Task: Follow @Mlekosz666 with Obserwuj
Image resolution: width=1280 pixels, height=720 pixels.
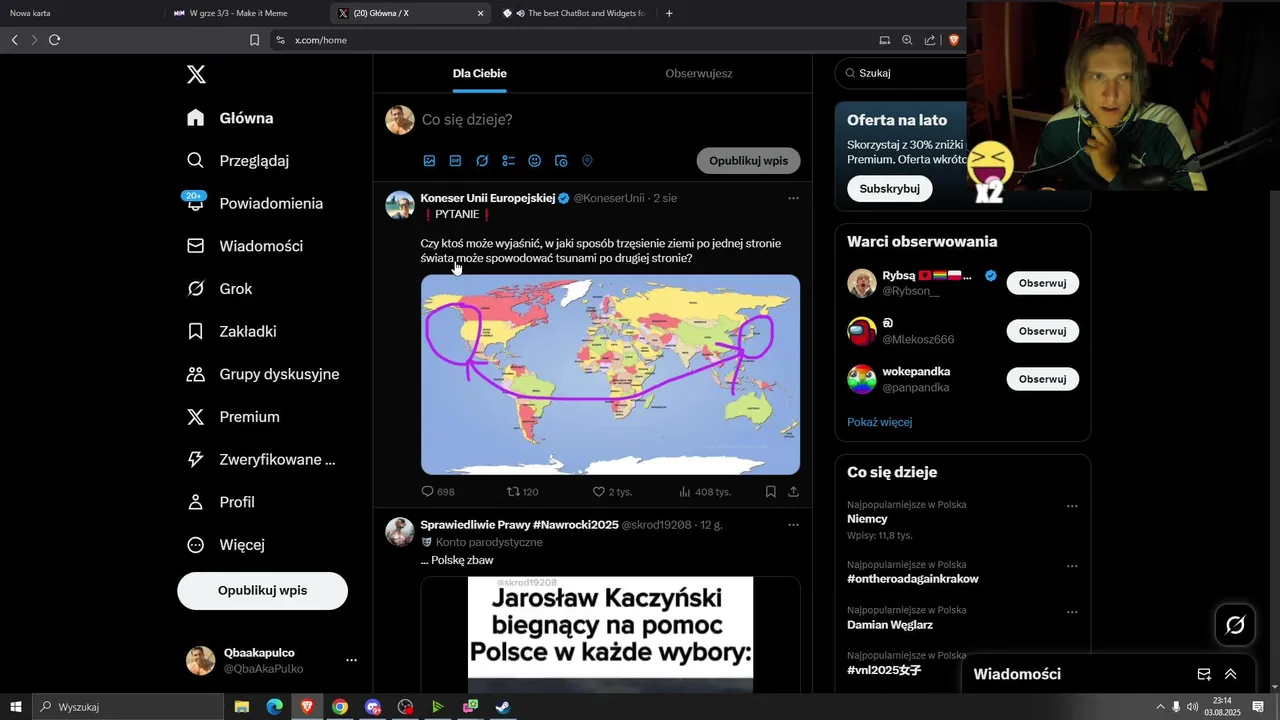Action: click(1042, 331)
